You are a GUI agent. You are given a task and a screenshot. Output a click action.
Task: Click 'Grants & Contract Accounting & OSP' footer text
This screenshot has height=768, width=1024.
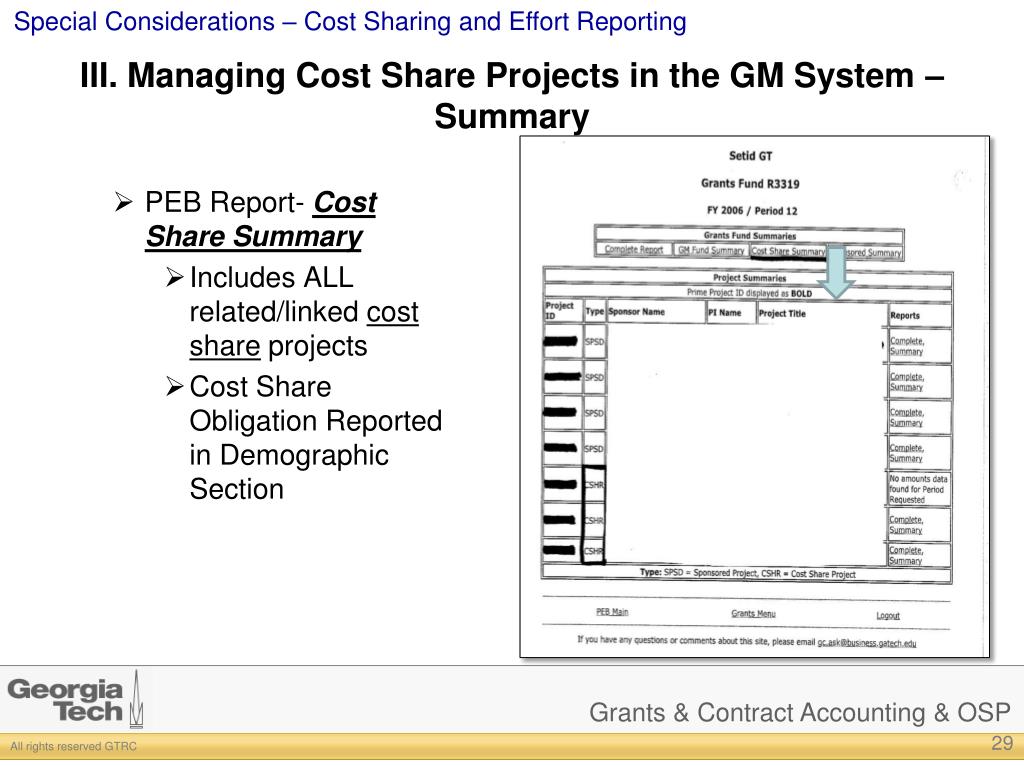799,712
